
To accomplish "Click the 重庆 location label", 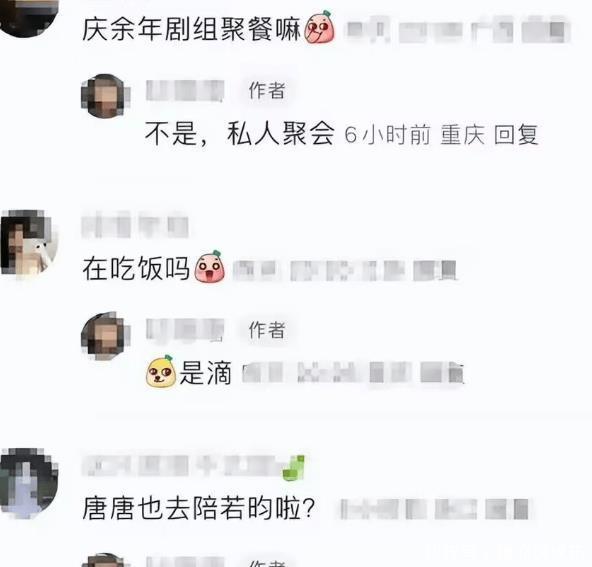I will 462,135.
